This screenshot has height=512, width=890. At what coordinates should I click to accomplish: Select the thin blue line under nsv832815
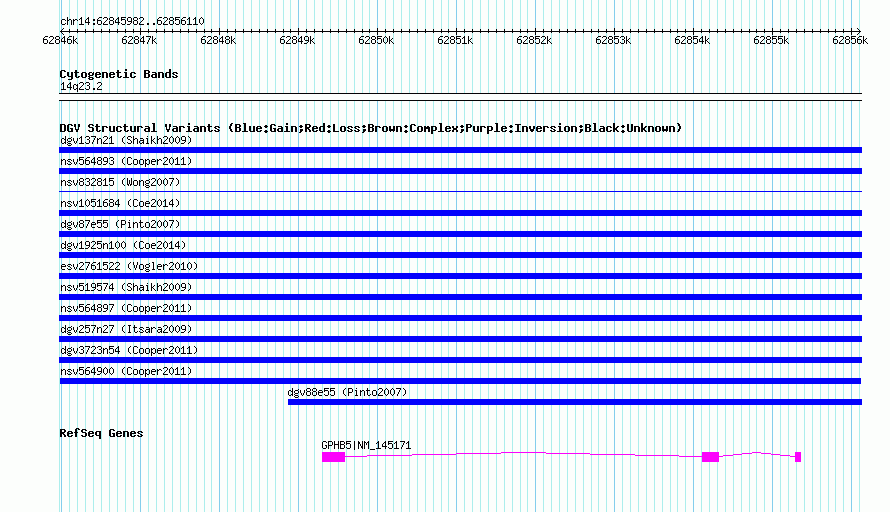pyautogui.click(x=460, y=192)
